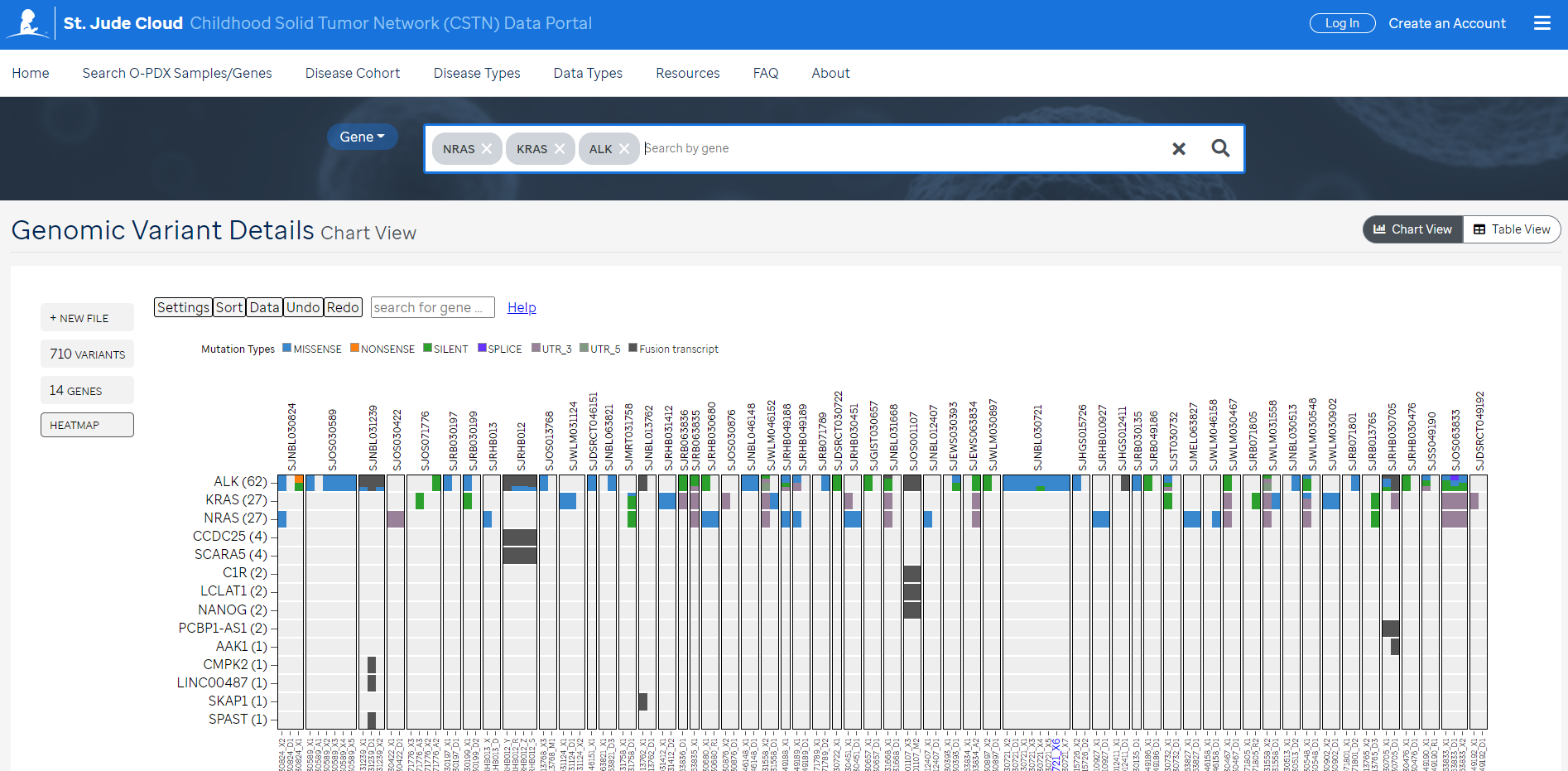Open the chart Settings button
Image resolution: width=1568 pixels, height=771 pixels.
(183, 307)
